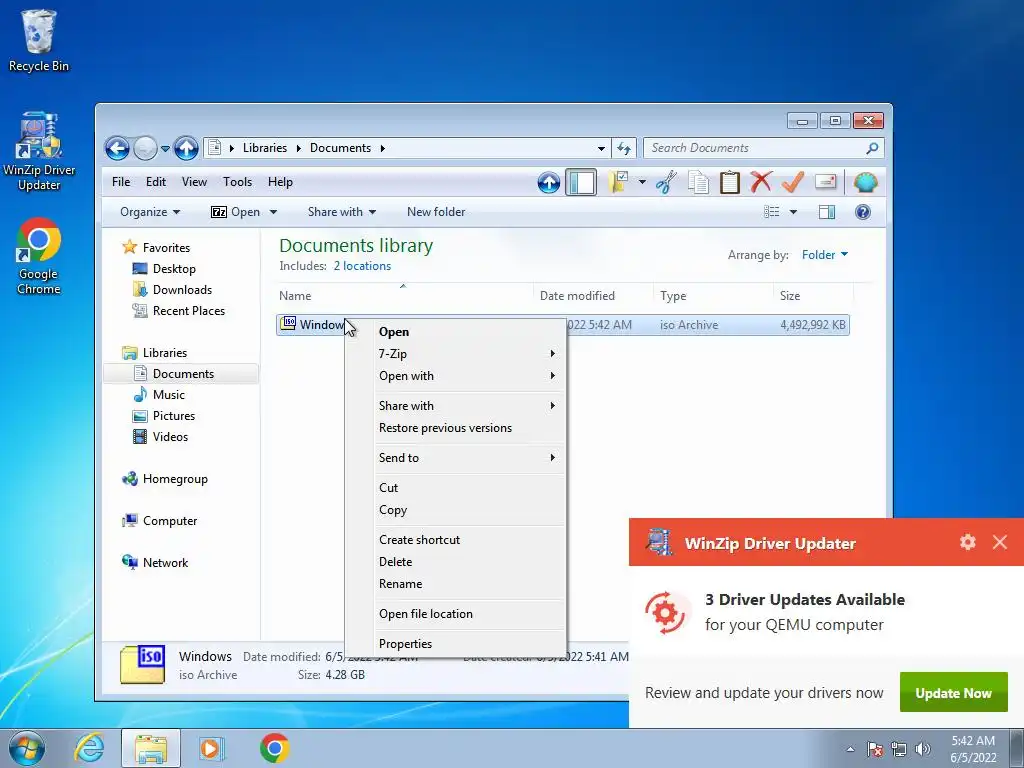This screenshot has width=1024, height=768.
Task: Open the Share with command dropdown
Action: click(x=342, y=212)
